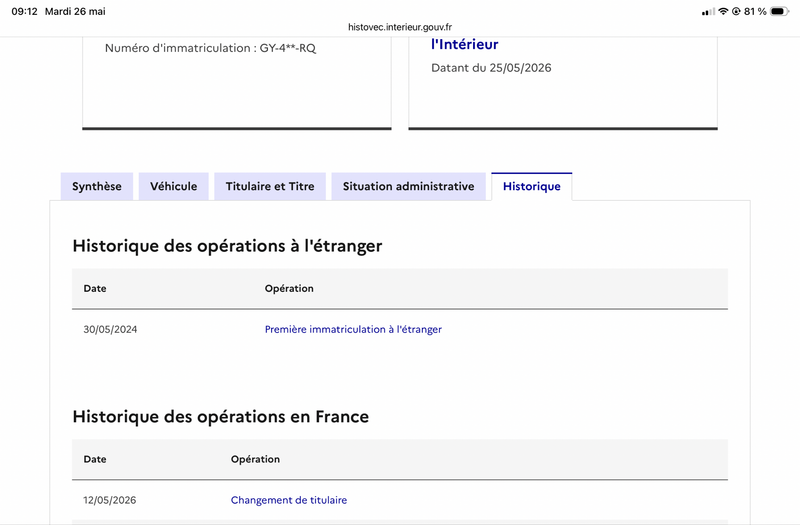Select the Titulaire et Titre tab

click(x=270, y=186)
